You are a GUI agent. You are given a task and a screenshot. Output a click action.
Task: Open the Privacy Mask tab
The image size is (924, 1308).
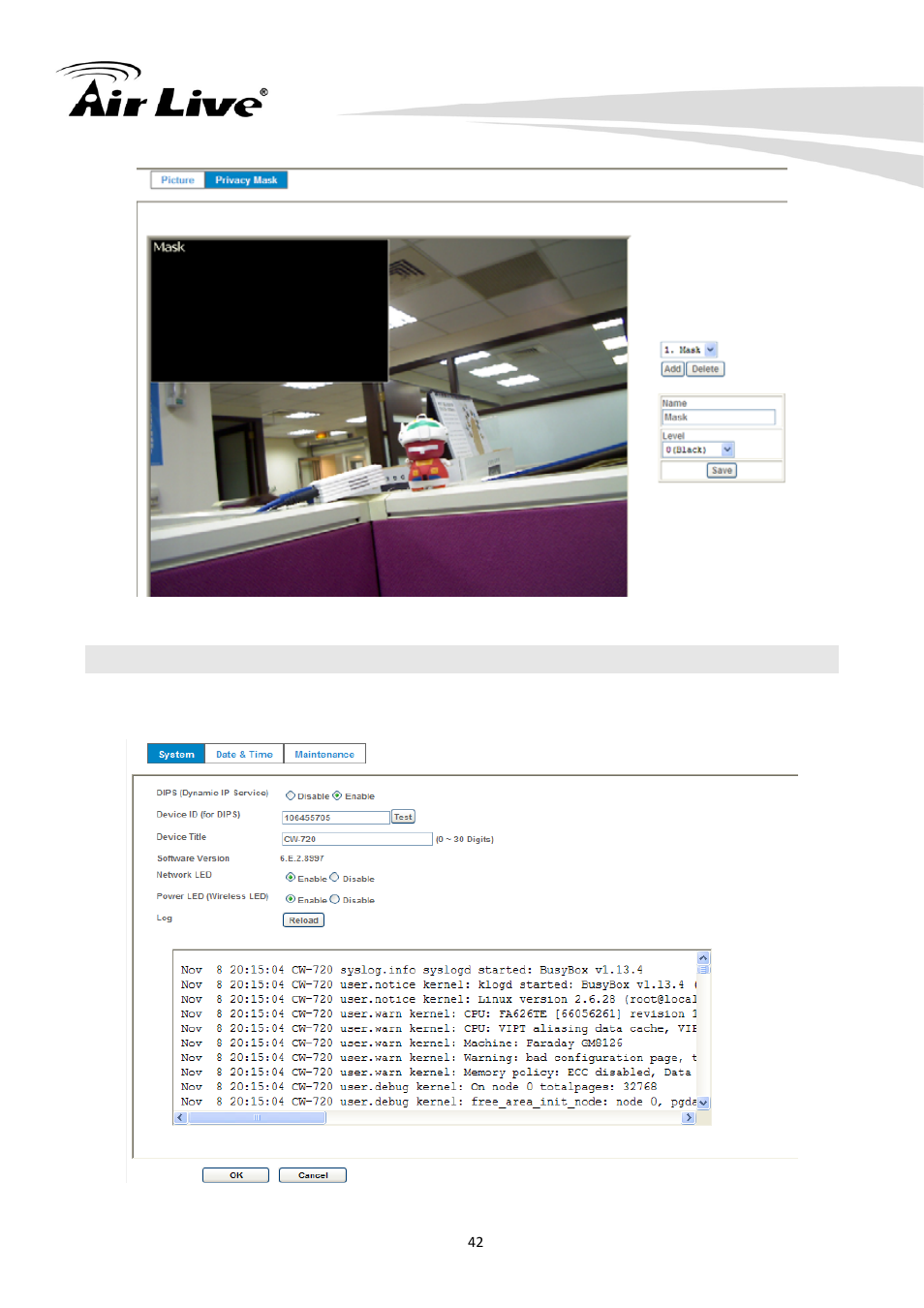point(246,180)
